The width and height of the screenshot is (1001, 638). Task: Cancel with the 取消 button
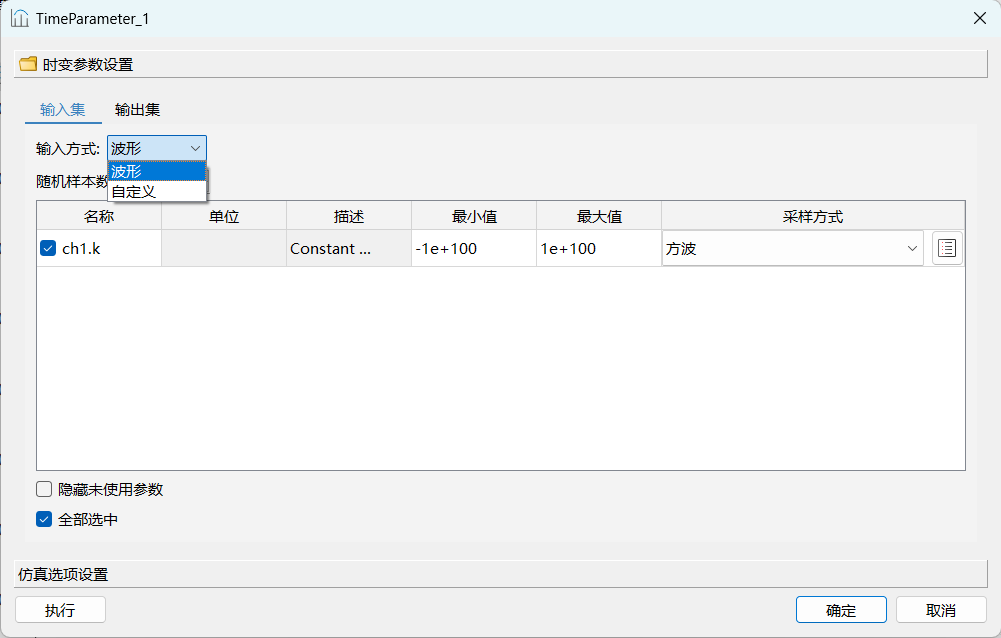[941, 610]
